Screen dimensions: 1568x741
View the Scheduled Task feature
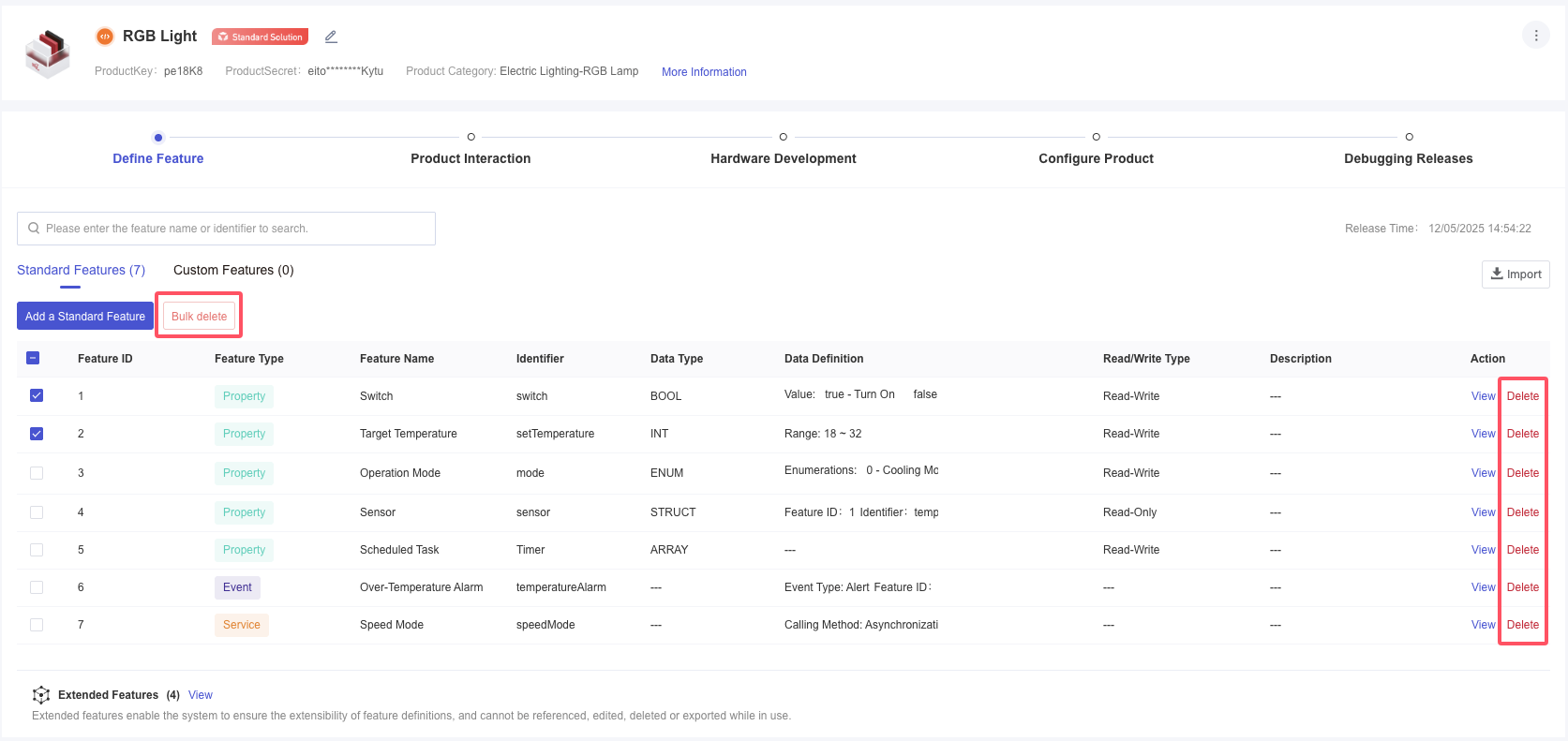tap(1483, 550)
